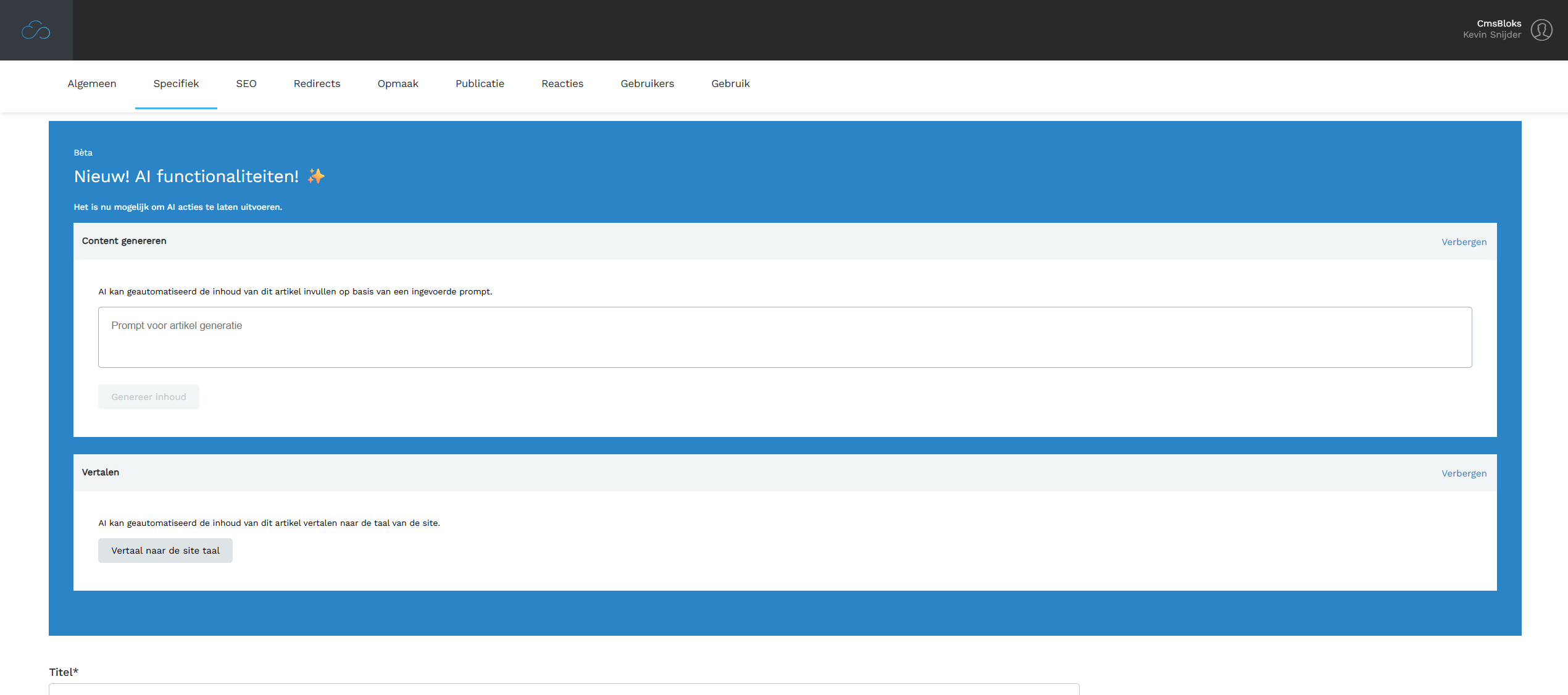
Task: Collapse the Vertalen section via Verbergen
Action: pos(1464,473)
